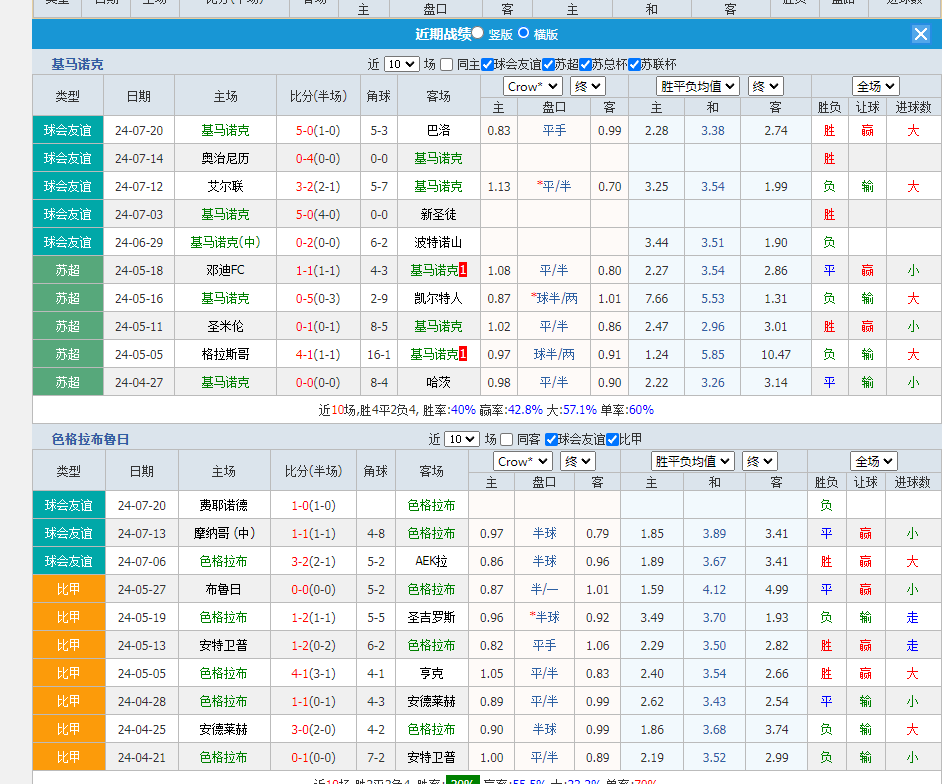This screenshot has width=942, height=784.
Task: Open the 全场 dropdown in 色格拉布鲁日 section
Action: 873,461
